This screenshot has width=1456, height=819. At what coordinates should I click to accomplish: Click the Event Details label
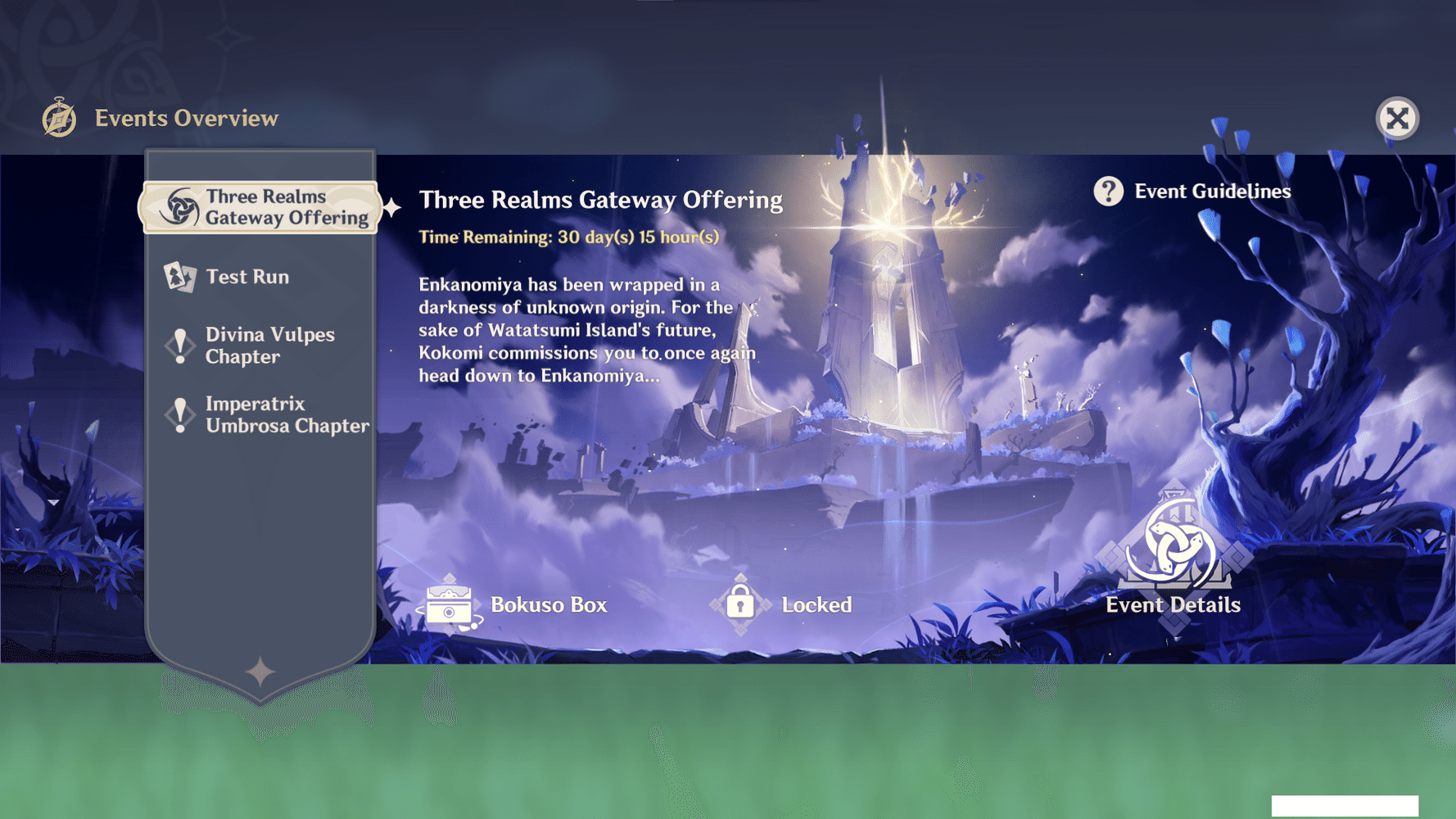1173,605
